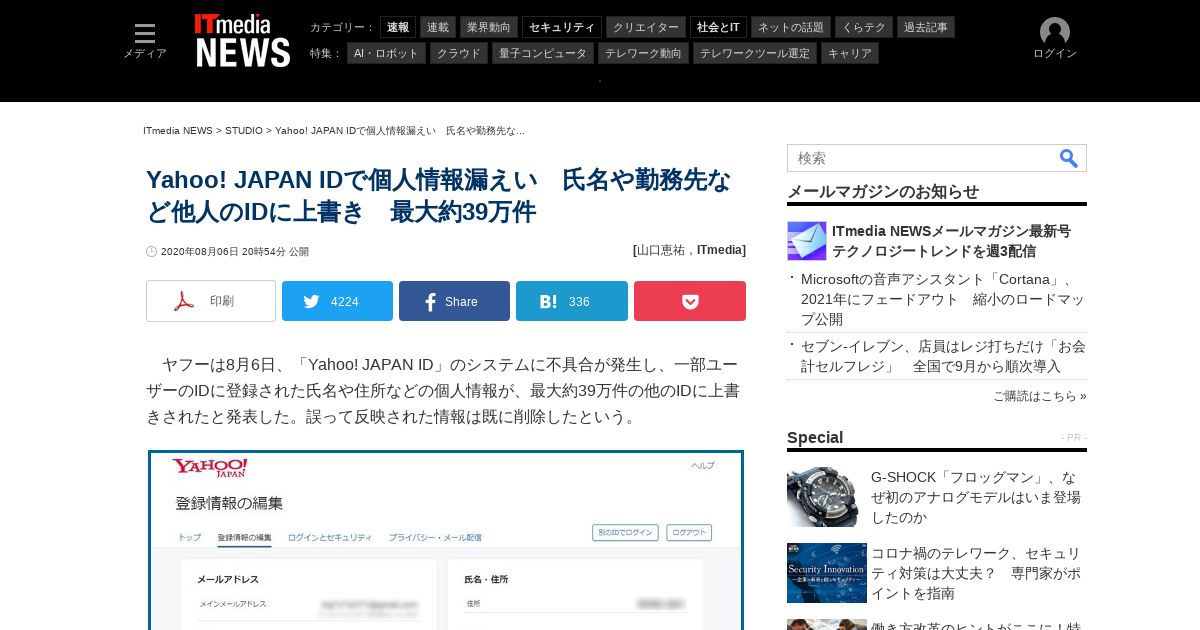This screenshot has width=1200, height=630.
Task: Share the article on Facebook
Action: (x=454, y=301)
